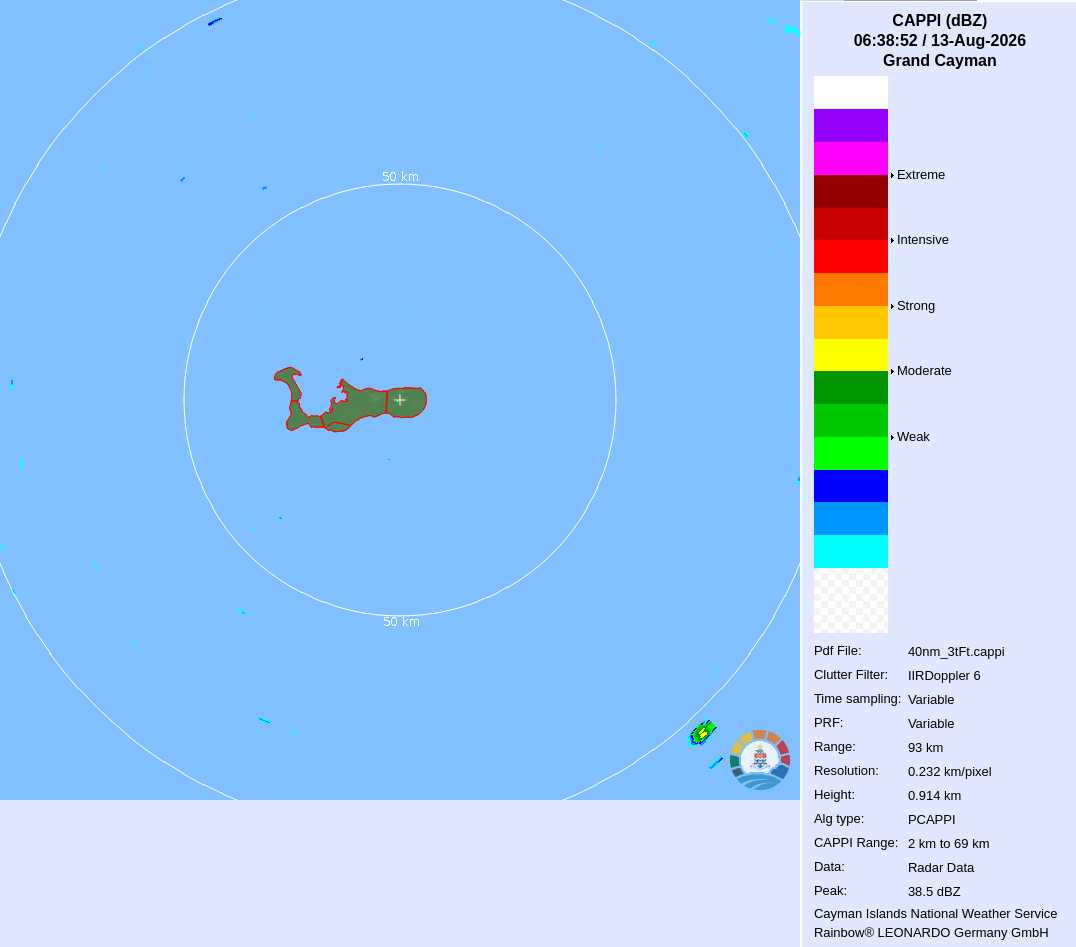Viewport: 1076px width, 947px height.
Task: Click the green rain cell near logo
Action: tap(703, 733)
